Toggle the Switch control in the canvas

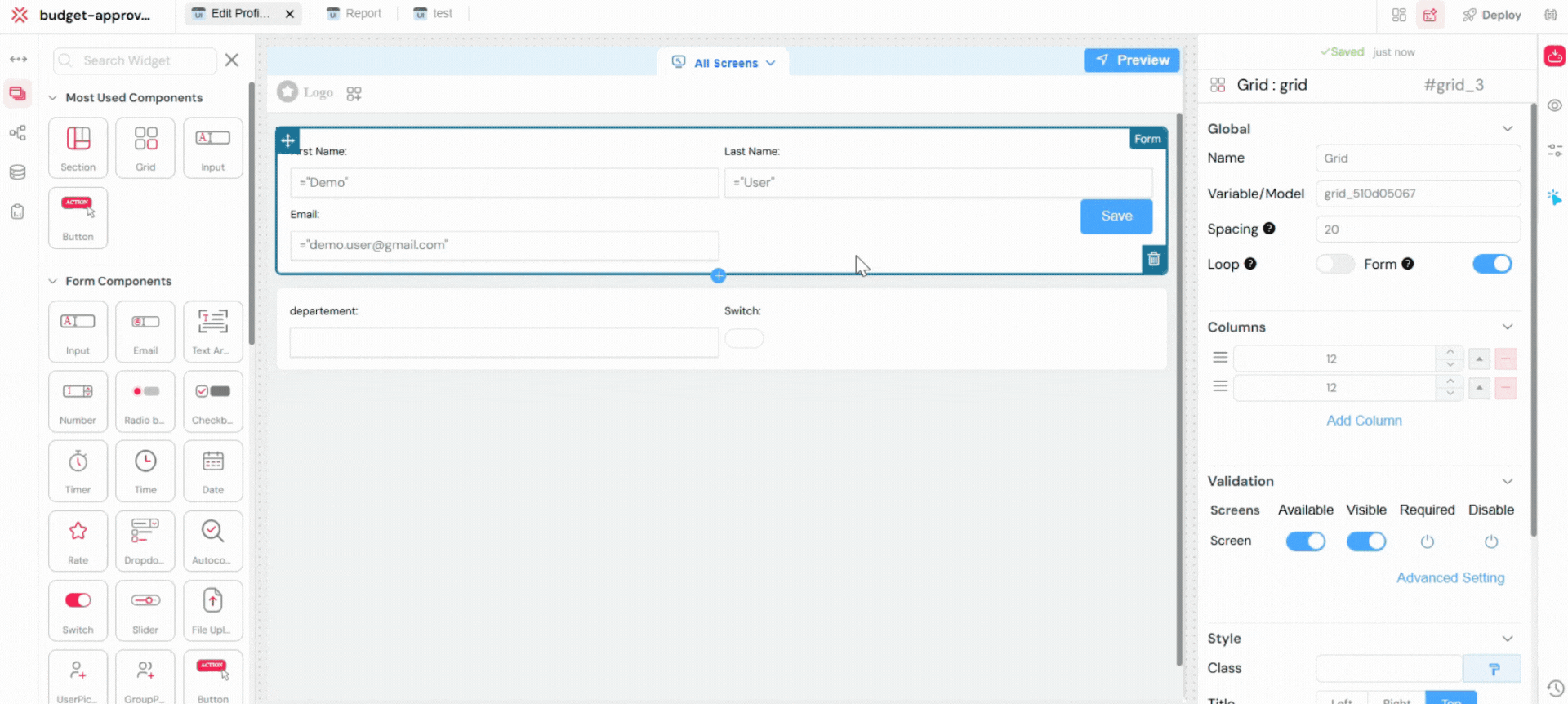click(x=744, y=338)
